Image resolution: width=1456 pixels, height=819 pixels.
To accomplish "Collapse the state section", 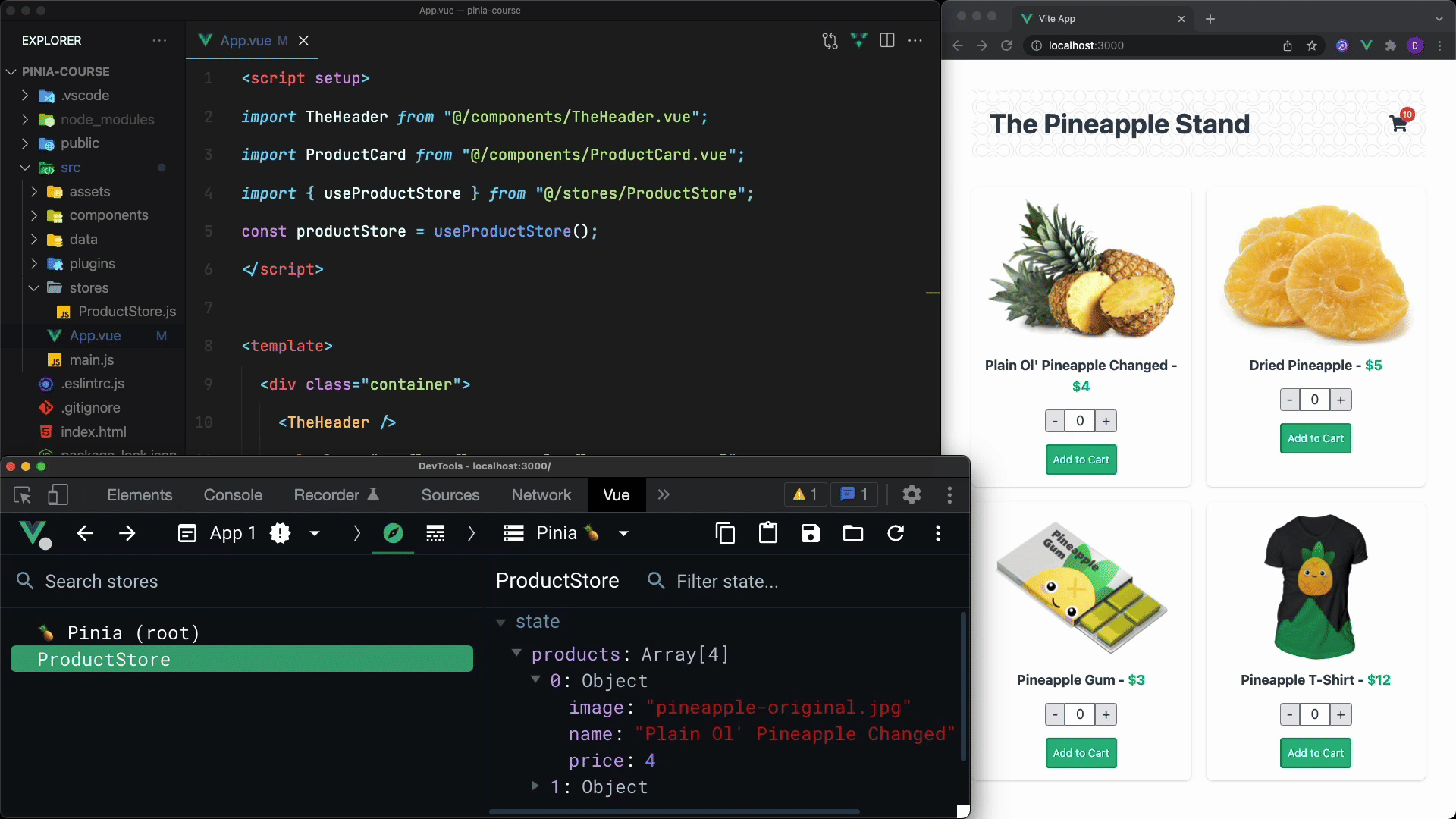I will [500, 622].
